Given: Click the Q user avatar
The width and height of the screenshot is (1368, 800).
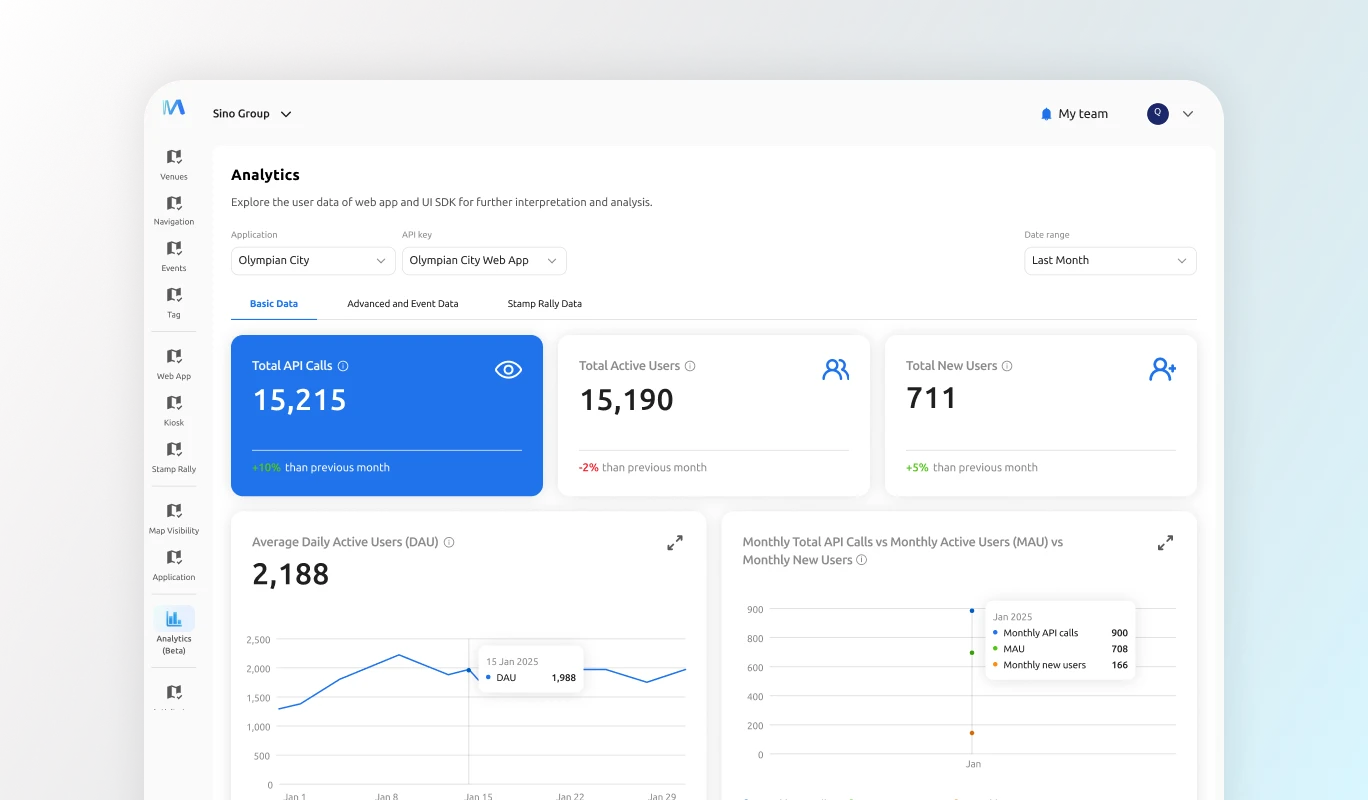Looking at the screenshot, I should [x=1158, y=113].
